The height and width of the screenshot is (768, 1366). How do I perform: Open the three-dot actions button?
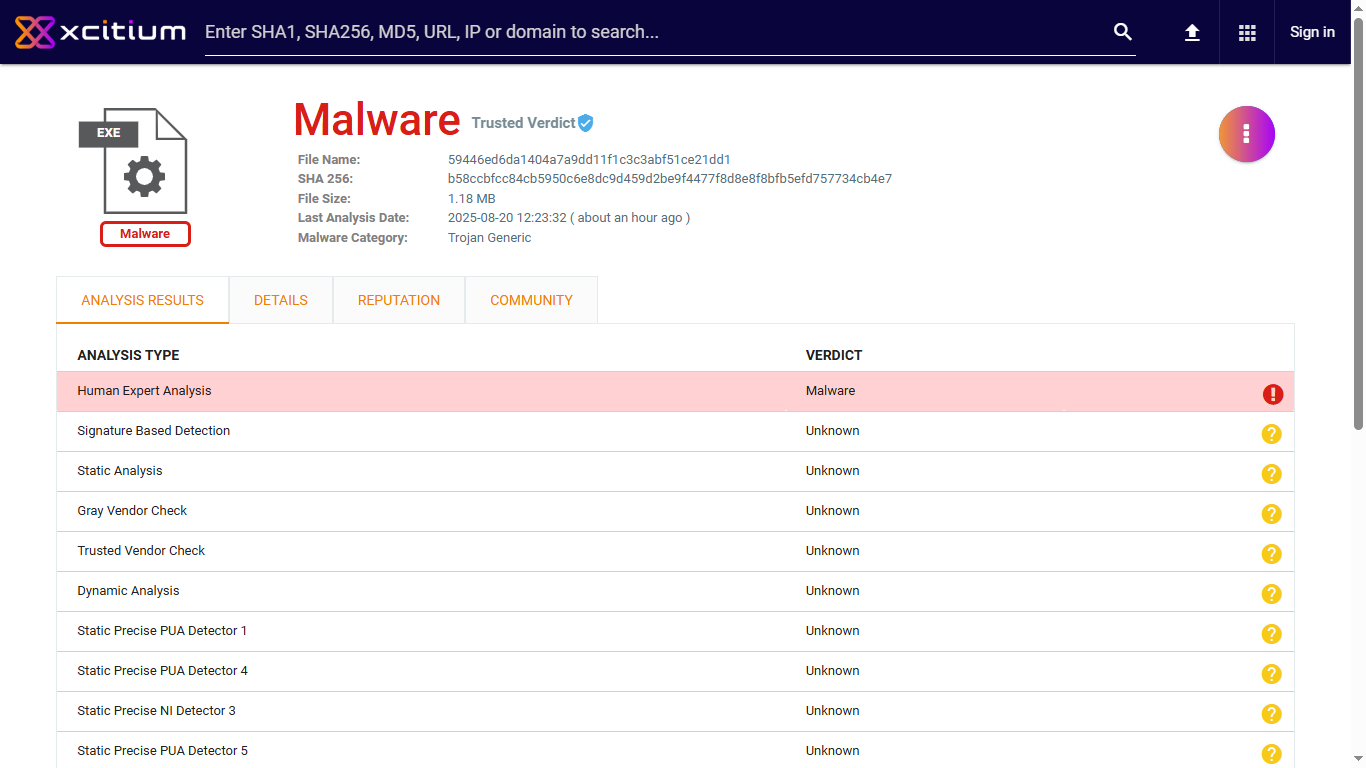tap(1246, 134)
